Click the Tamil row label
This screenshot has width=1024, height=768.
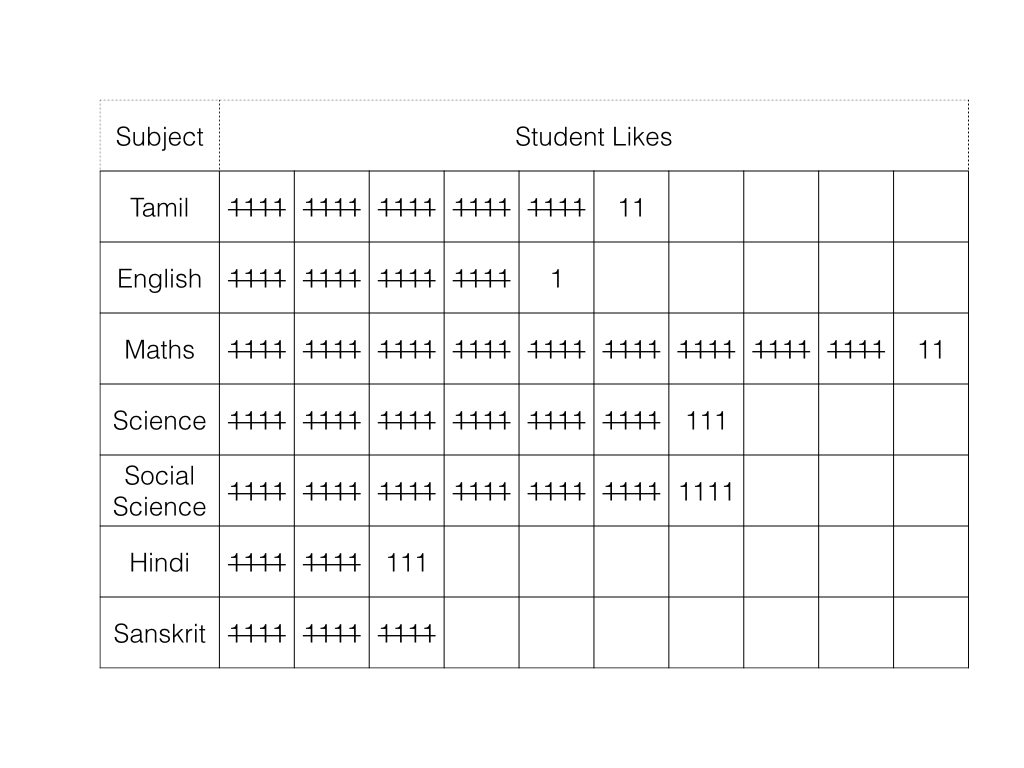point(159,207)
